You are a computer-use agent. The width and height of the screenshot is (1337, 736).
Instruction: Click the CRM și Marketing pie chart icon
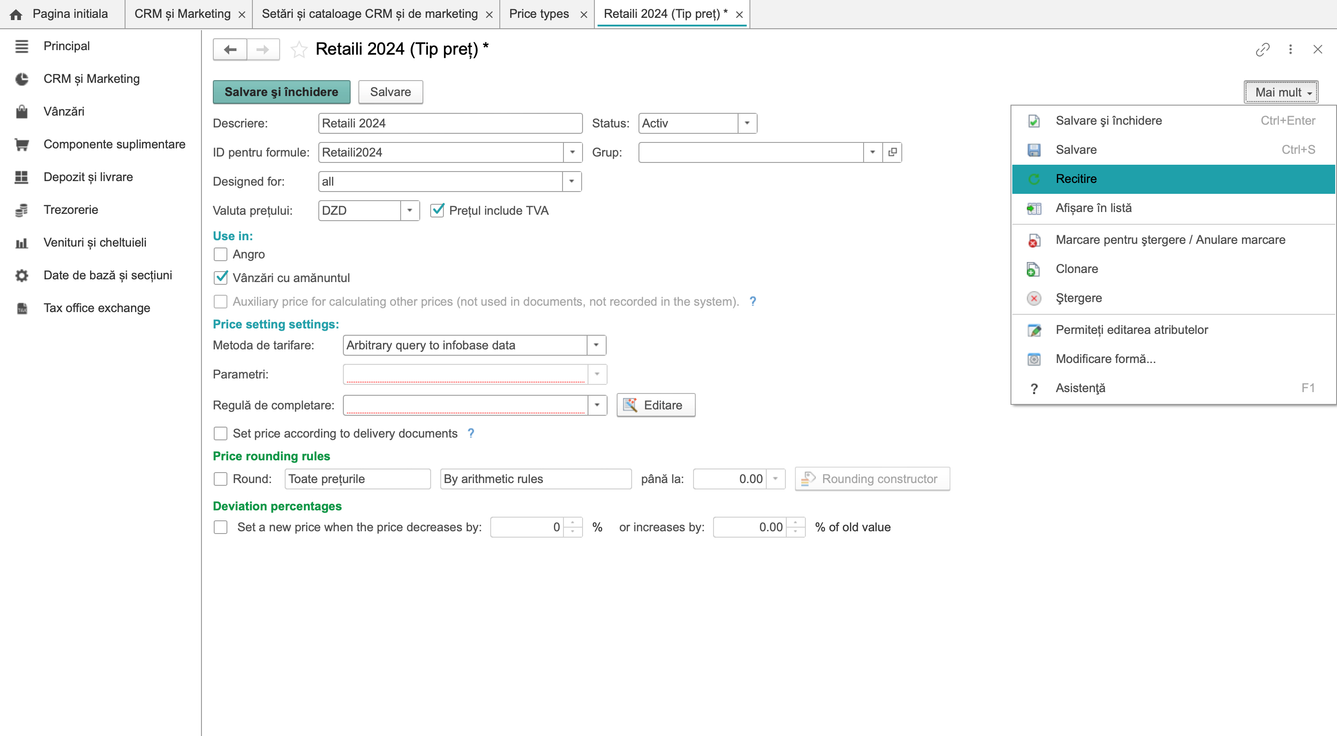point(22,79)
